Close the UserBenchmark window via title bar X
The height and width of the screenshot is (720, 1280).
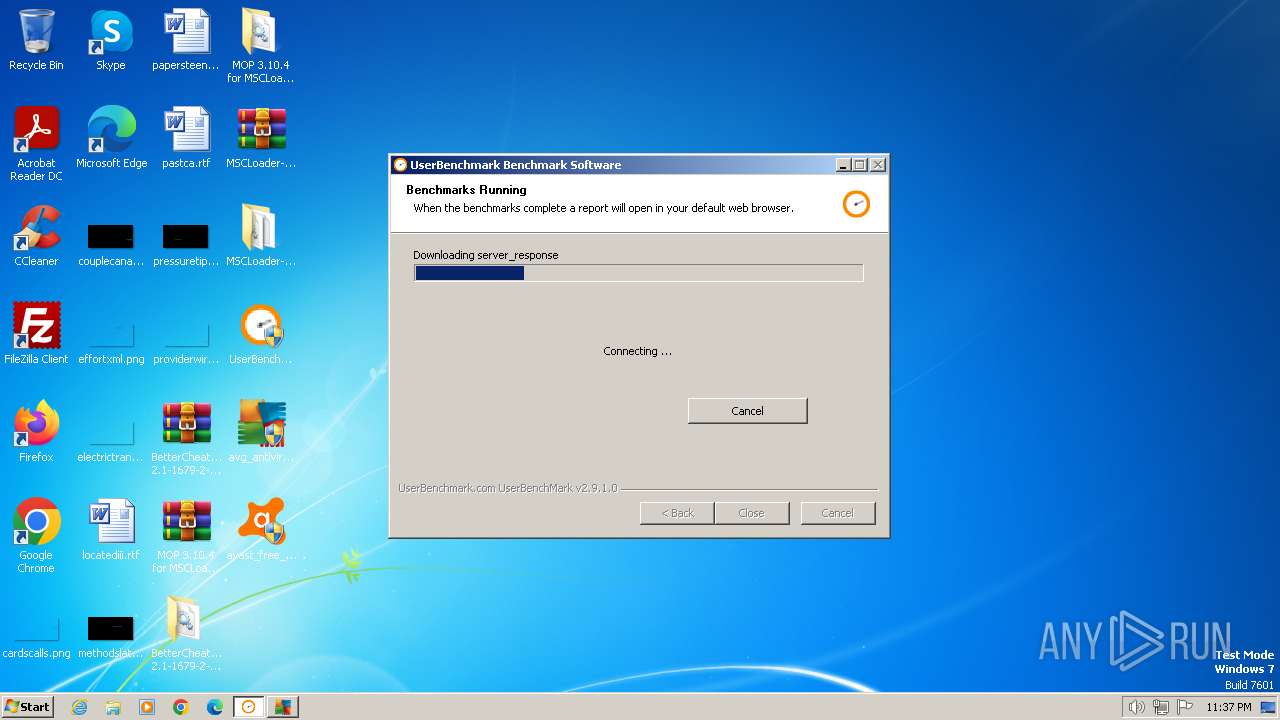pos(878,165)
